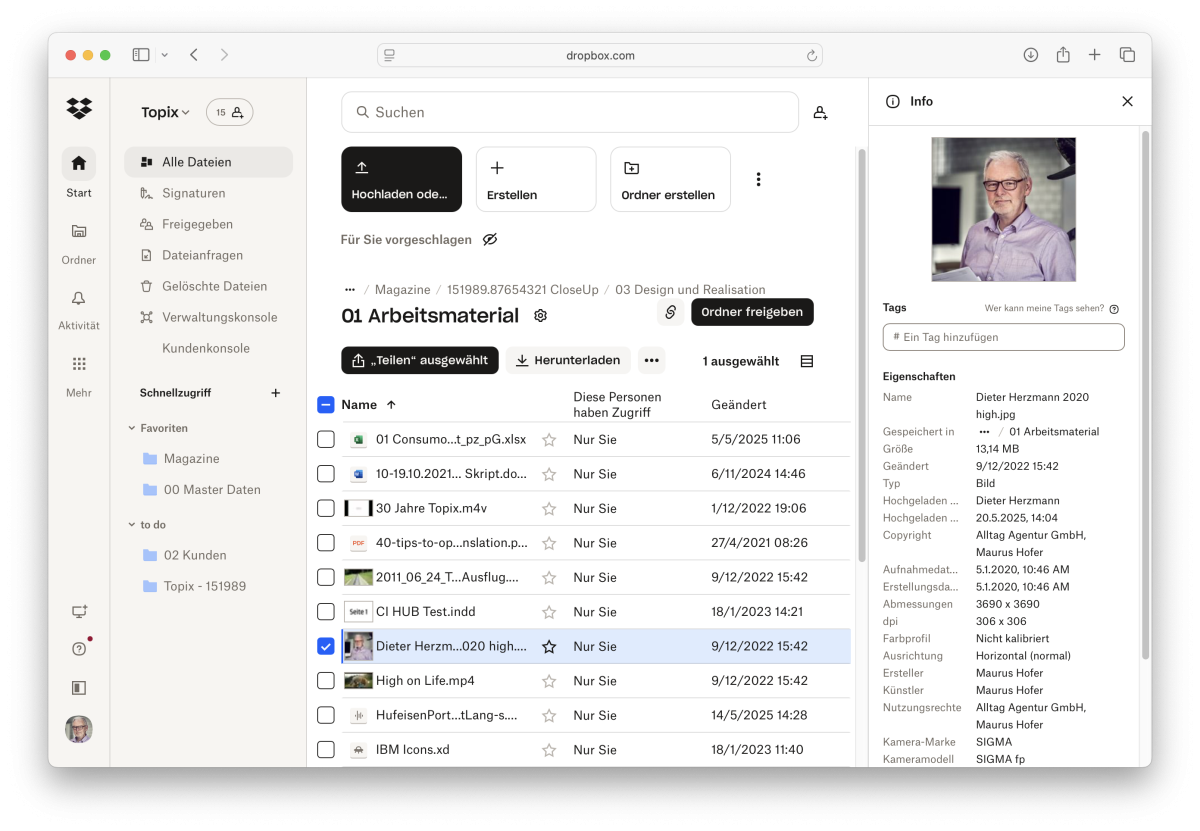The image size is (1200, 831).
Task: Open the portrait preview thumbnail in Info panel
Action: click(x=1004, y=210)
